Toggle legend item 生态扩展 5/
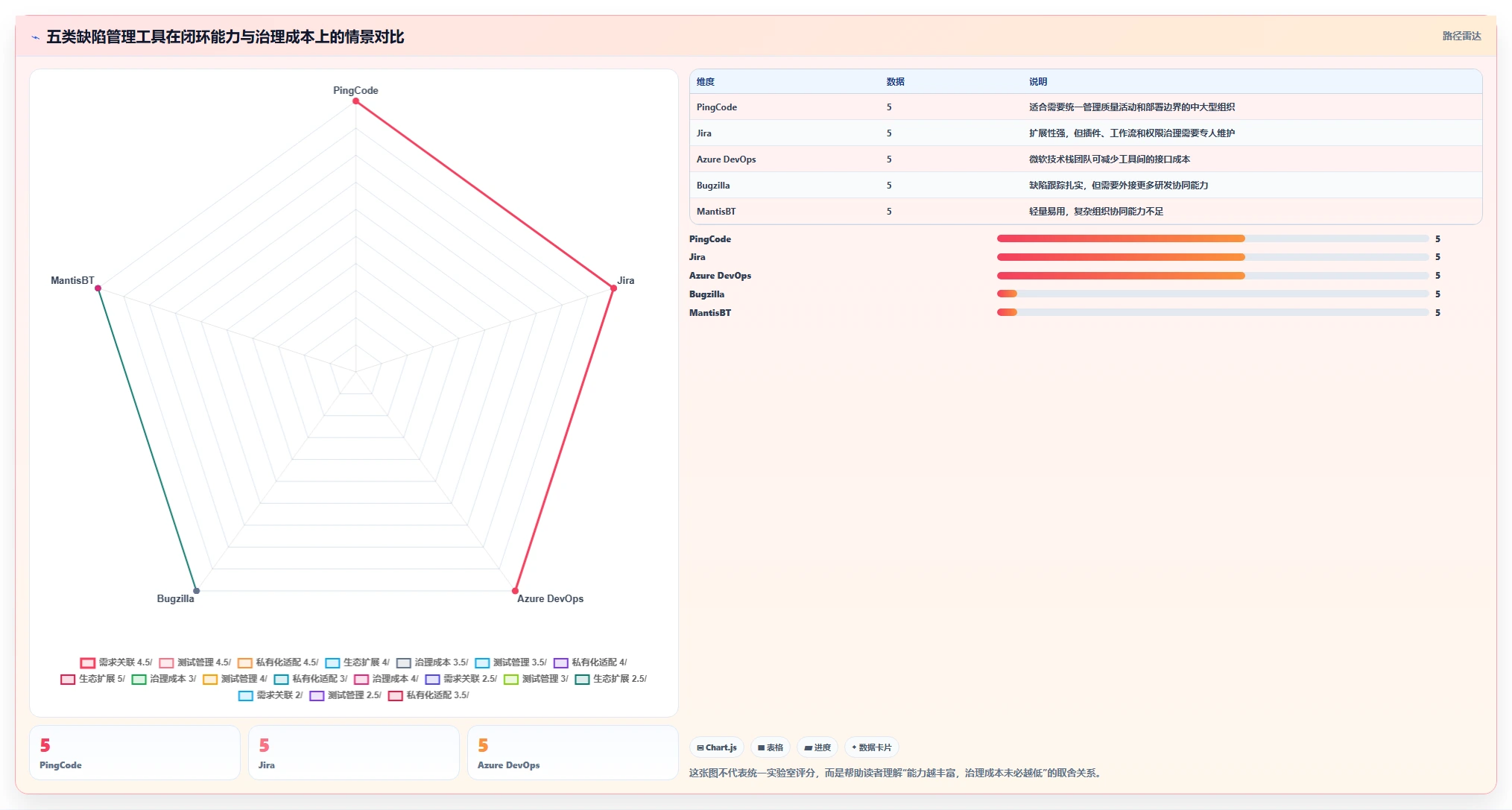This screenshot has height=810, width=1512. pyautogui.click(x=93, y=679)
